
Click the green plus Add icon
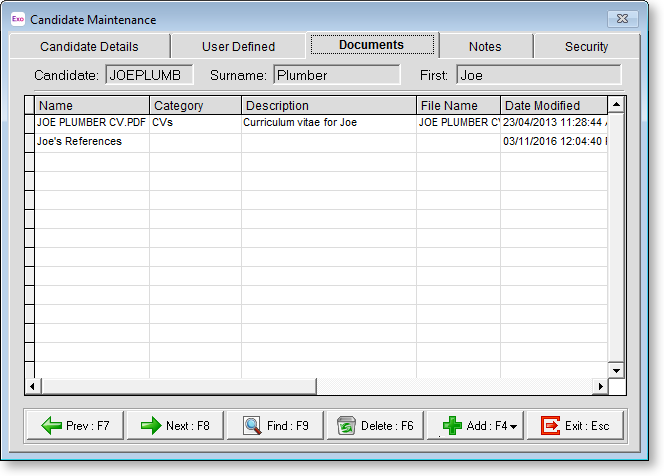click(452, 426)
